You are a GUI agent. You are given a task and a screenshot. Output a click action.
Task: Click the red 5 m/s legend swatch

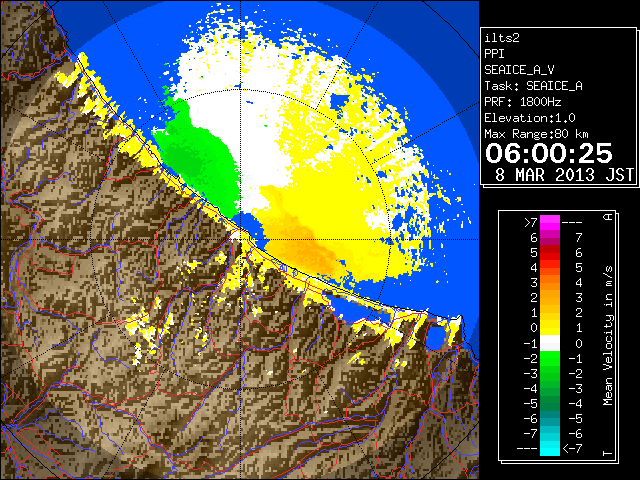pyautogui.click(x=550, y=253)
